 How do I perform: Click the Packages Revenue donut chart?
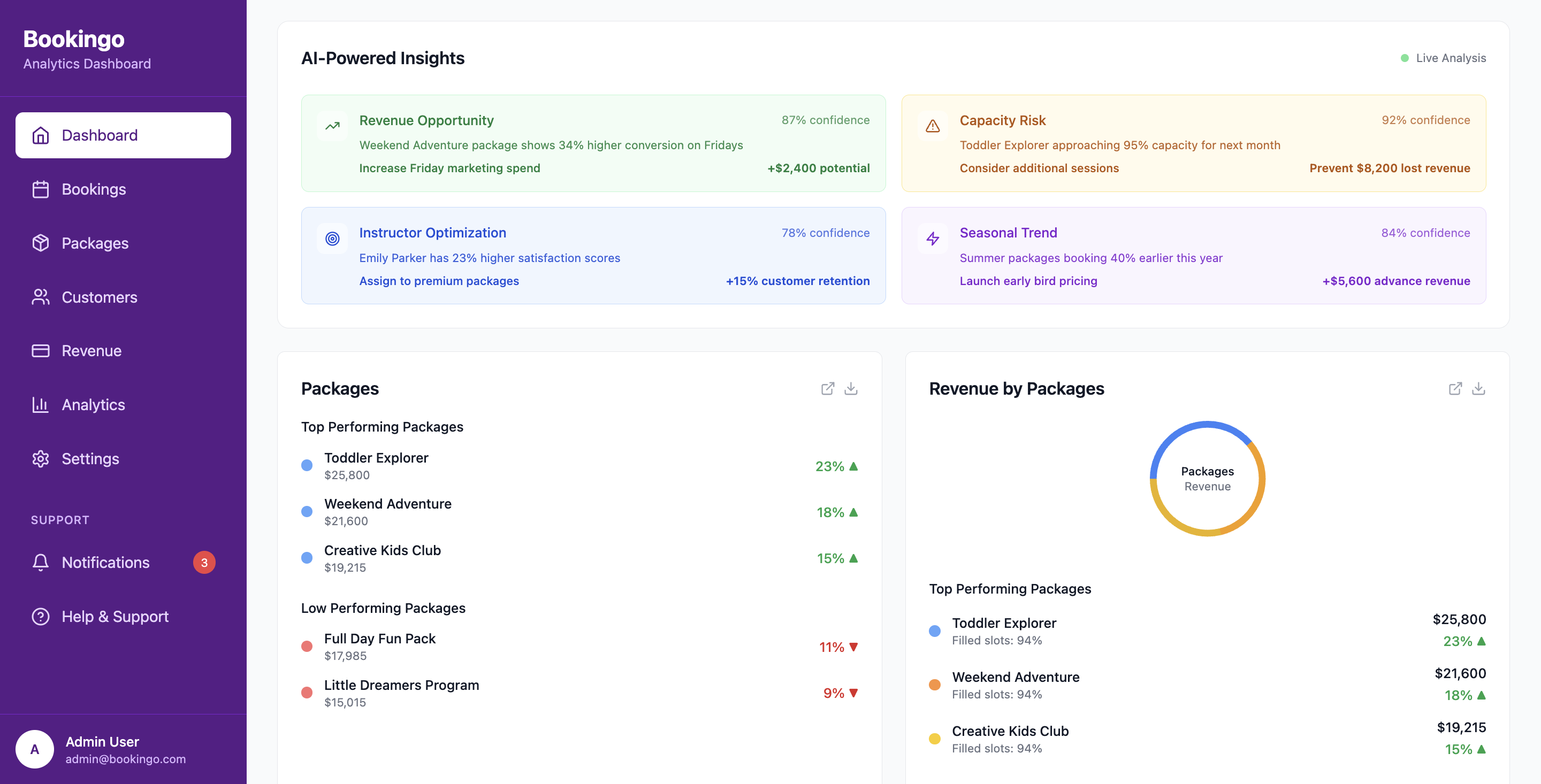[1207, 479]
